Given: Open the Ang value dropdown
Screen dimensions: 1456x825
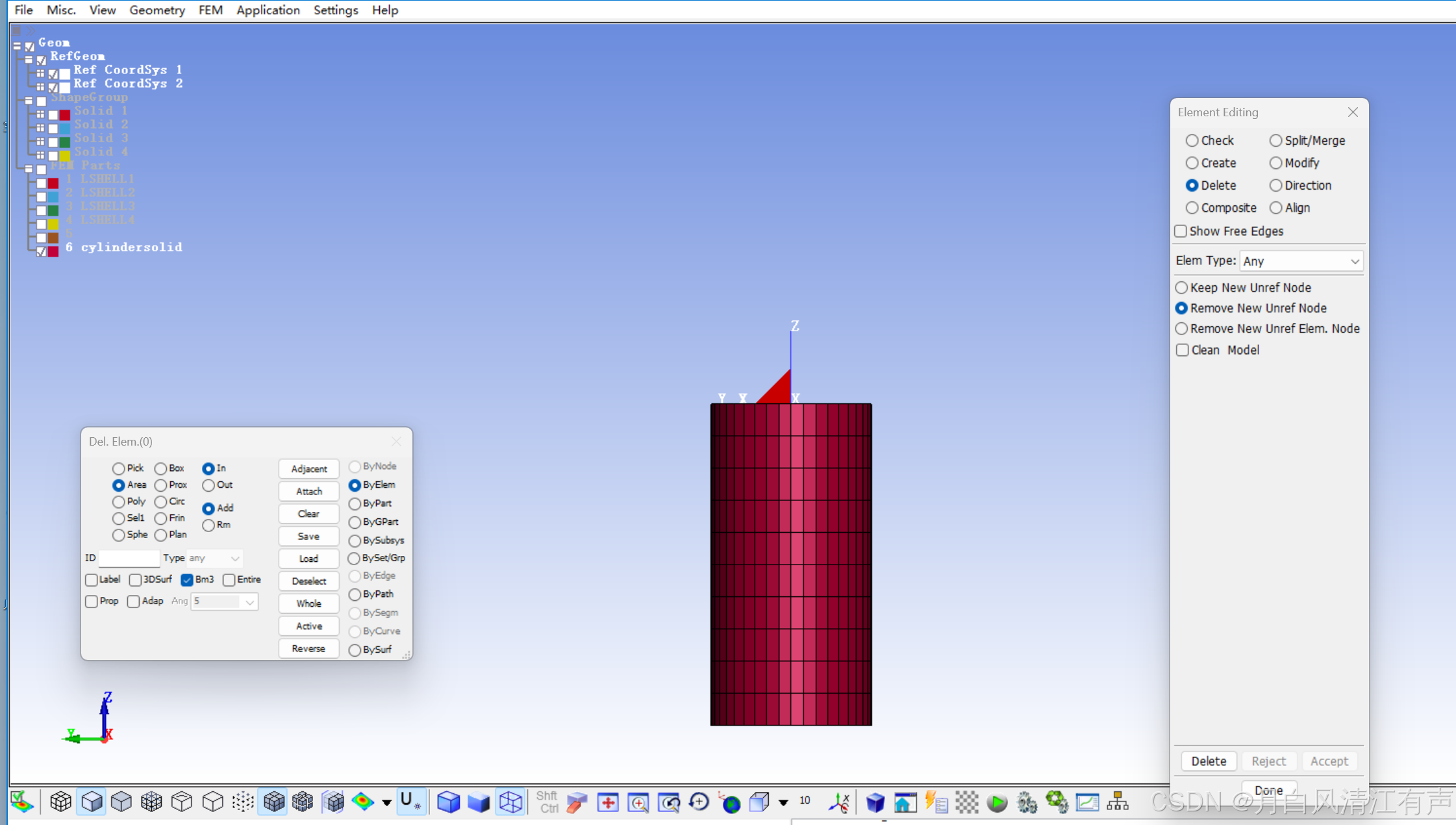Looking at the screenshot, I should [x=249, y=602].
